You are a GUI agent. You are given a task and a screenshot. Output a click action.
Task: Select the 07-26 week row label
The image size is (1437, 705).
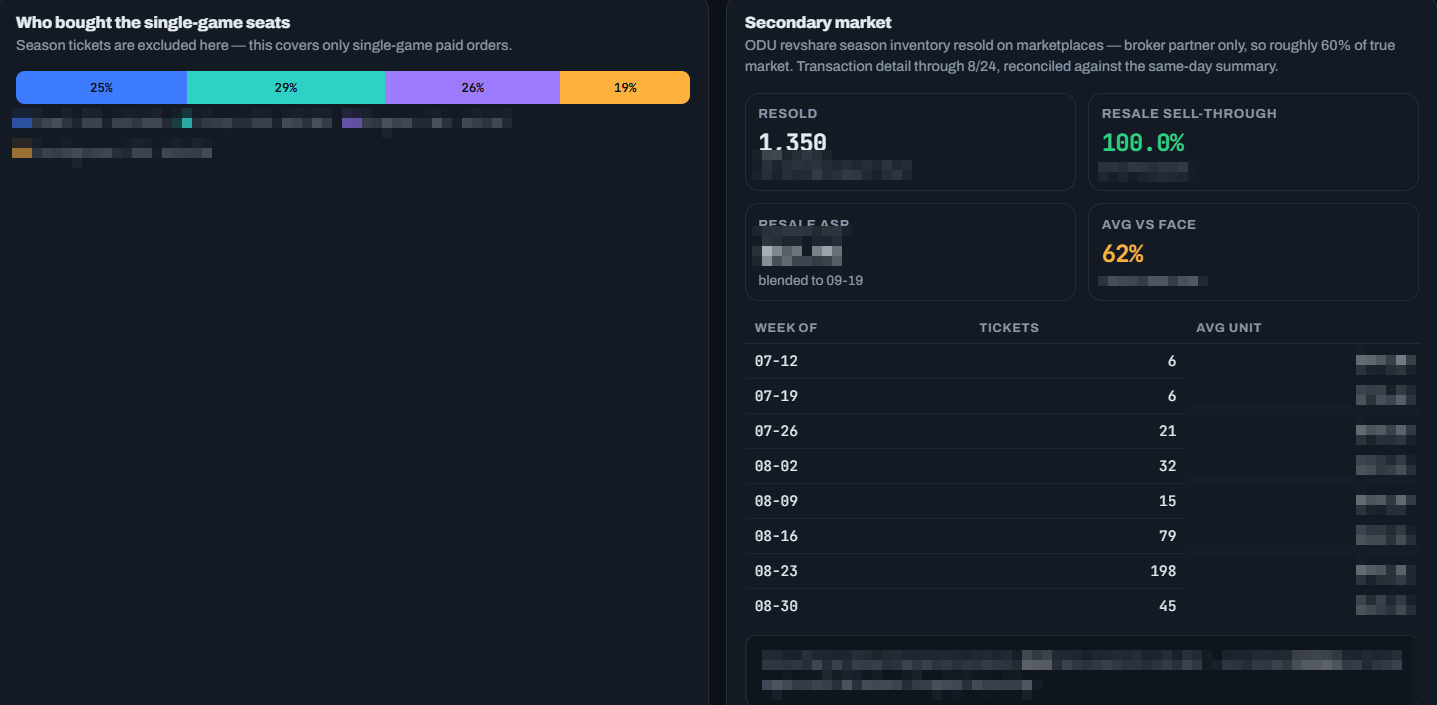tap(776, 431)
